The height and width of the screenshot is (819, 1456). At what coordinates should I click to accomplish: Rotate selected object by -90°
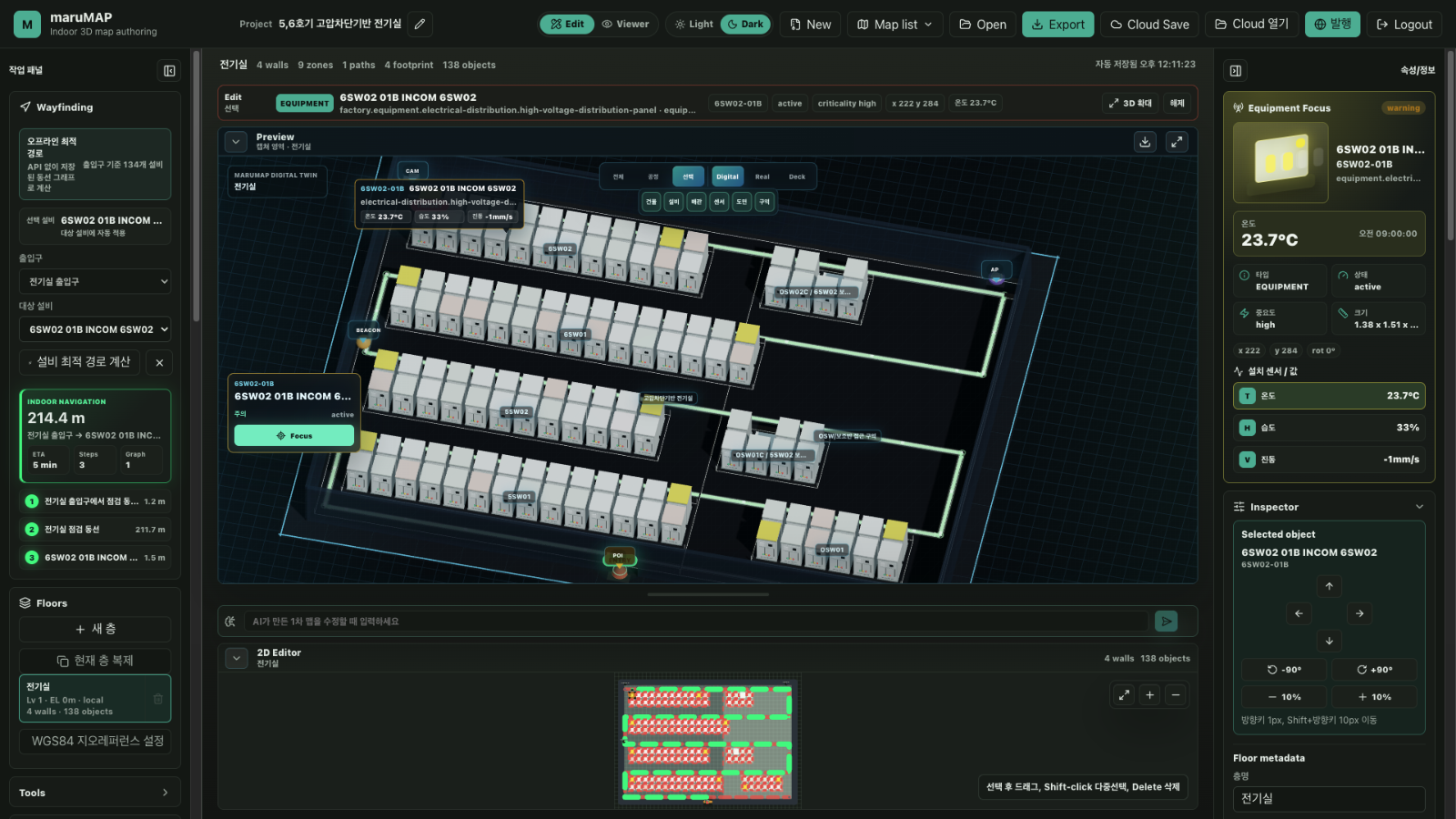[1284, 670]
